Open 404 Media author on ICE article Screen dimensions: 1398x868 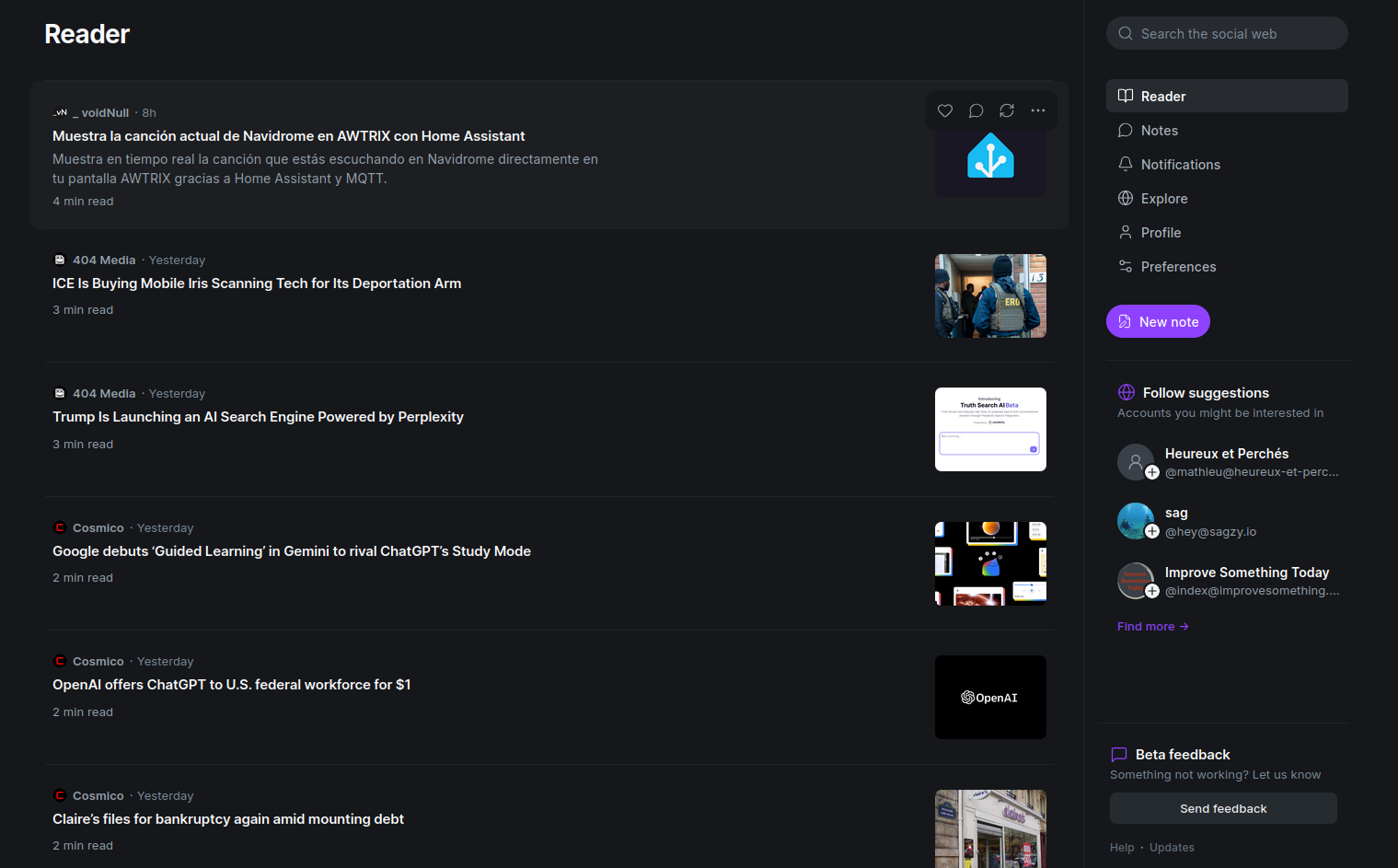pos(104,260)
